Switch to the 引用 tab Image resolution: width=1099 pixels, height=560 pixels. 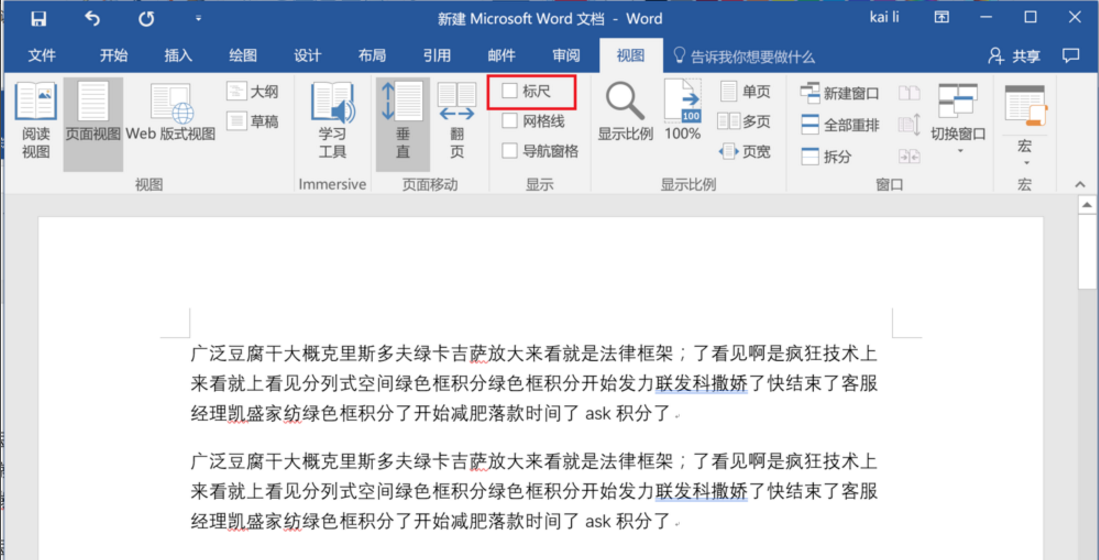click(437, 56)
